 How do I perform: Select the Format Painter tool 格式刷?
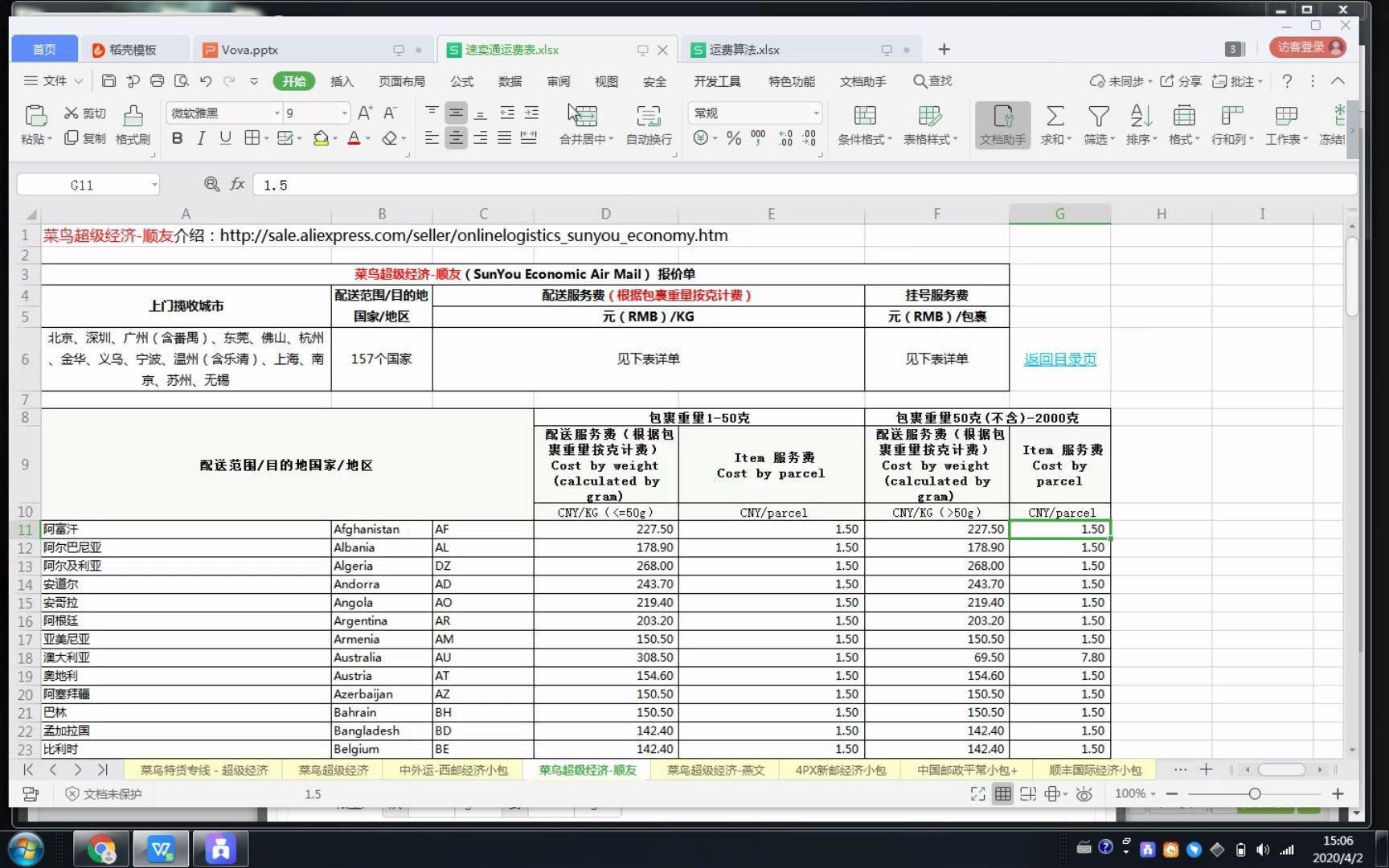(132, 125)
